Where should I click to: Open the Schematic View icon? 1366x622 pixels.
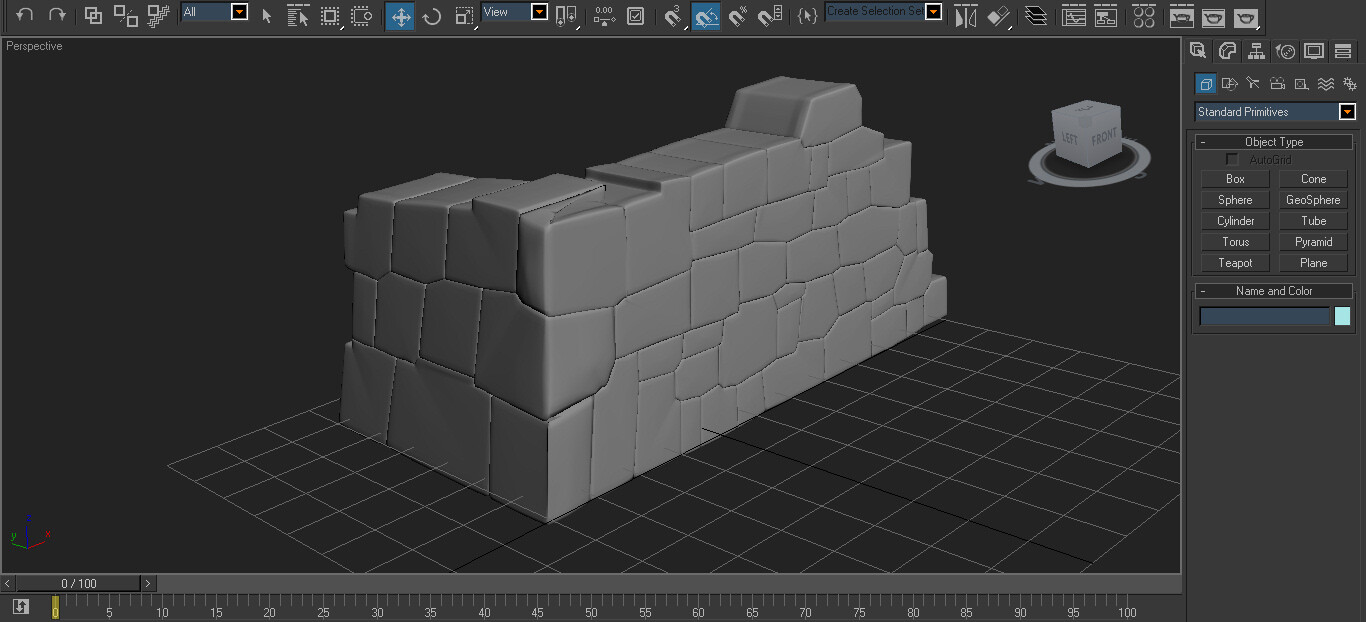(x=1106, y=16)
